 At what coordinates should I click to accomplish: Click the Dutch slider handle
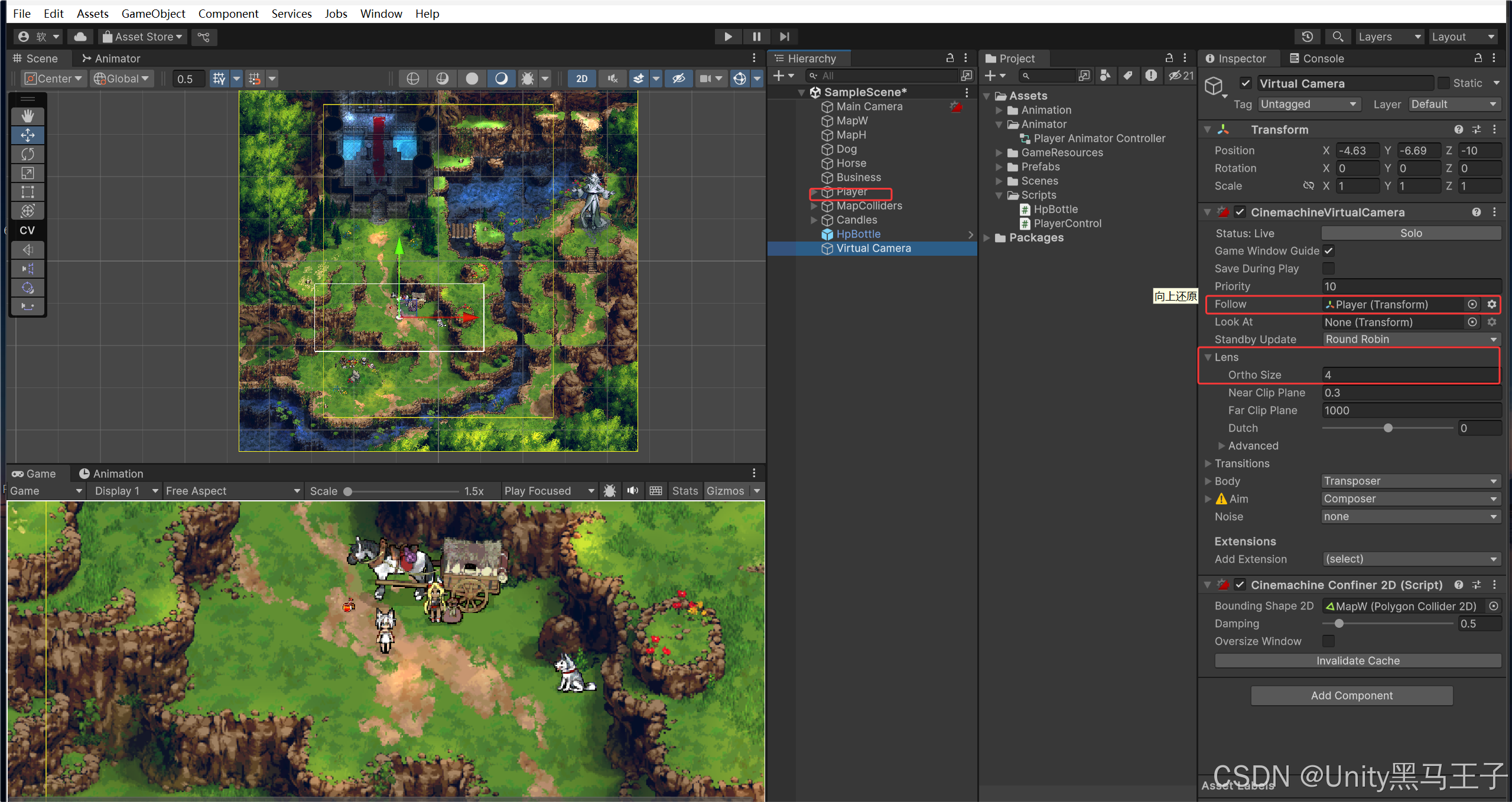coord(1388,428)
